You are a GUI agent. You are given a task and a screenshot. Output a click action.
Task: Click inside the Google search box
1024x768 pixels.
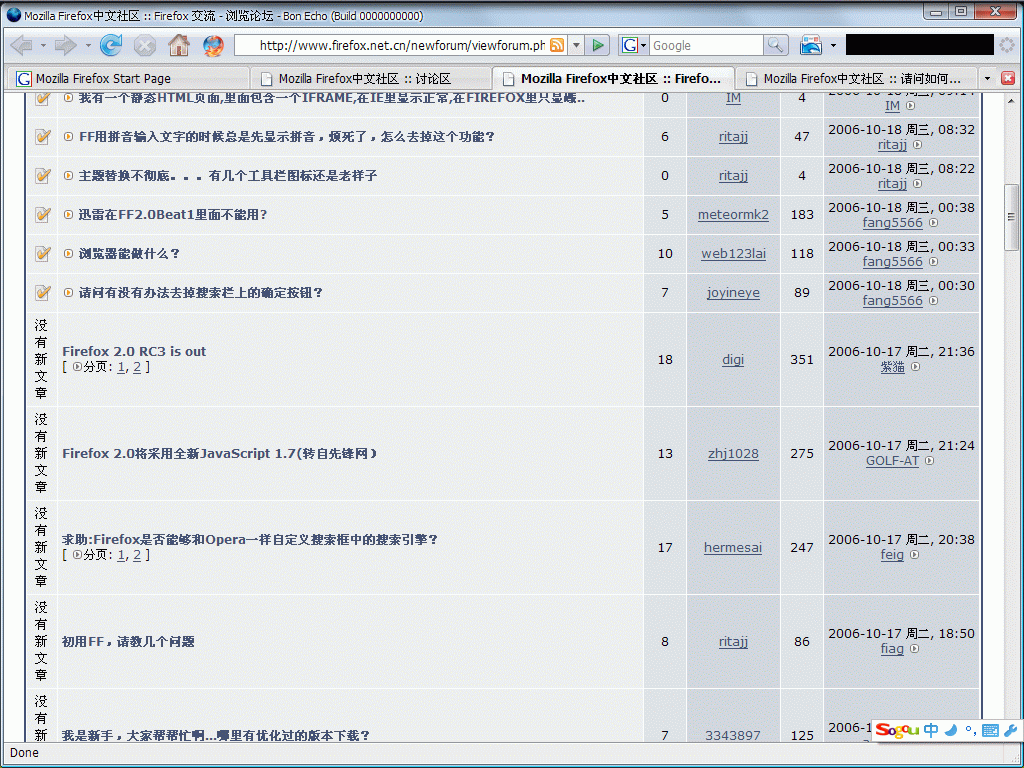click(x=707, y=45)
